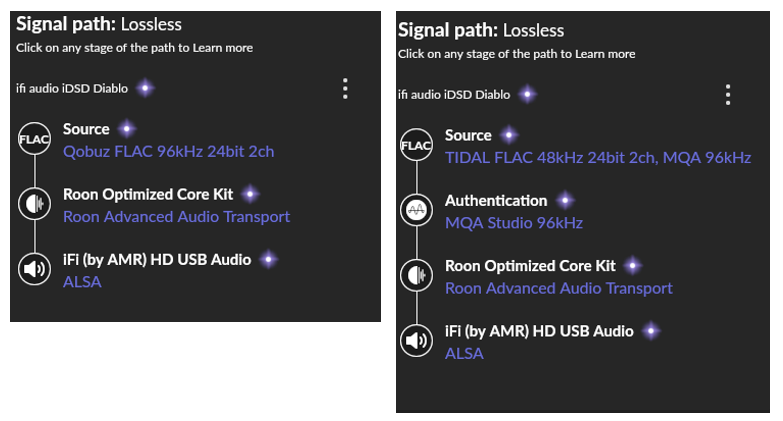The image size is (783, 421).
Task: Open the three-dot menu in the right signal path panel
Action: tap(728, 94)
